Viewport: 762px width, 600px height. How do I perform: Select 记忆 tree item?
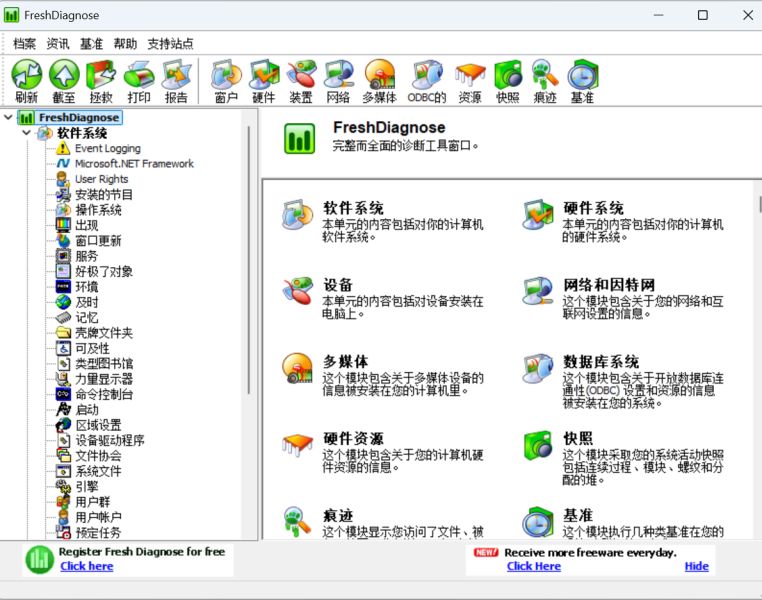87,317
